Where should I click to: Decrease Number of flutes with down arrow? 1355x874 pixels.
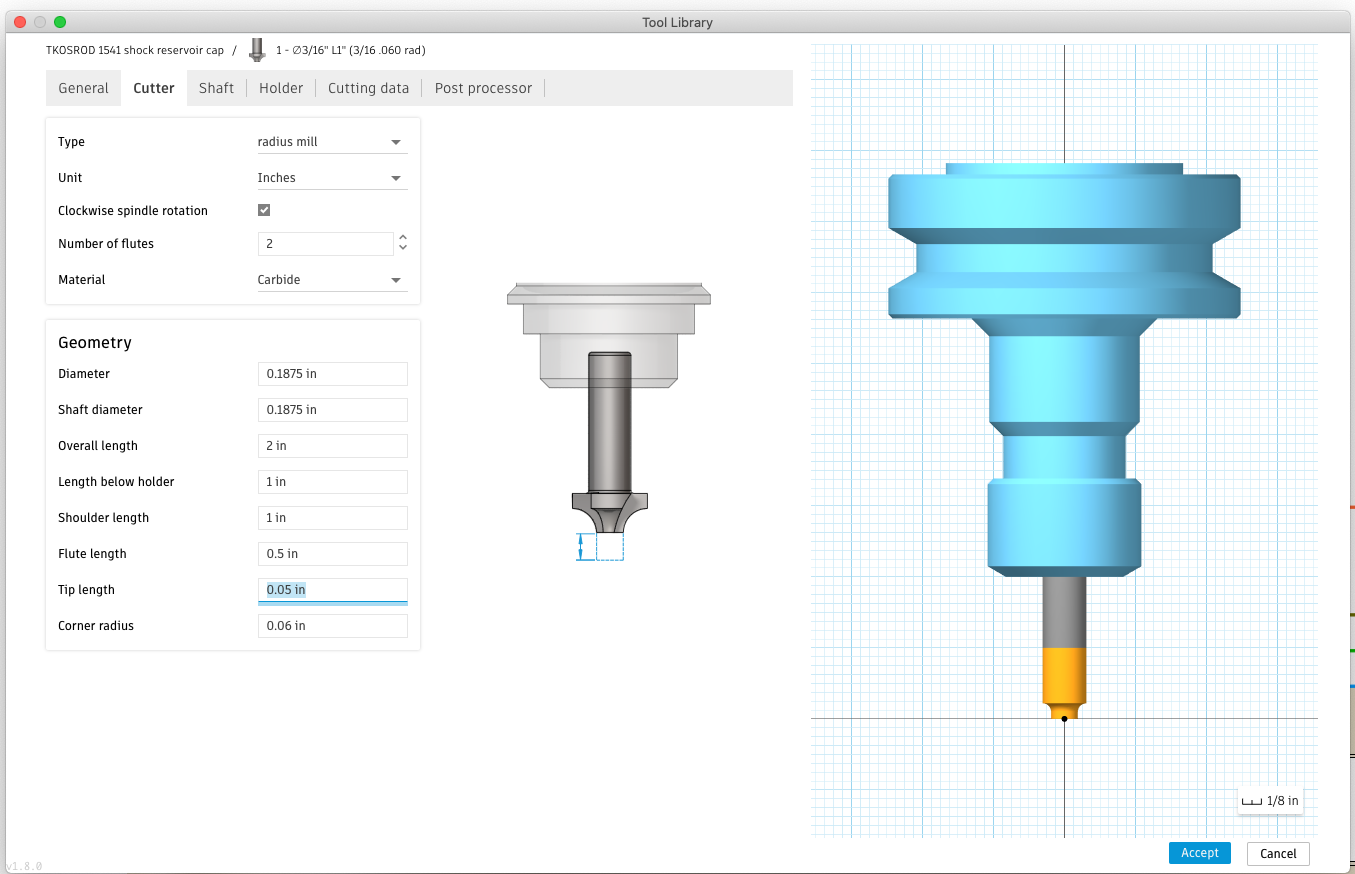point(402,248)
